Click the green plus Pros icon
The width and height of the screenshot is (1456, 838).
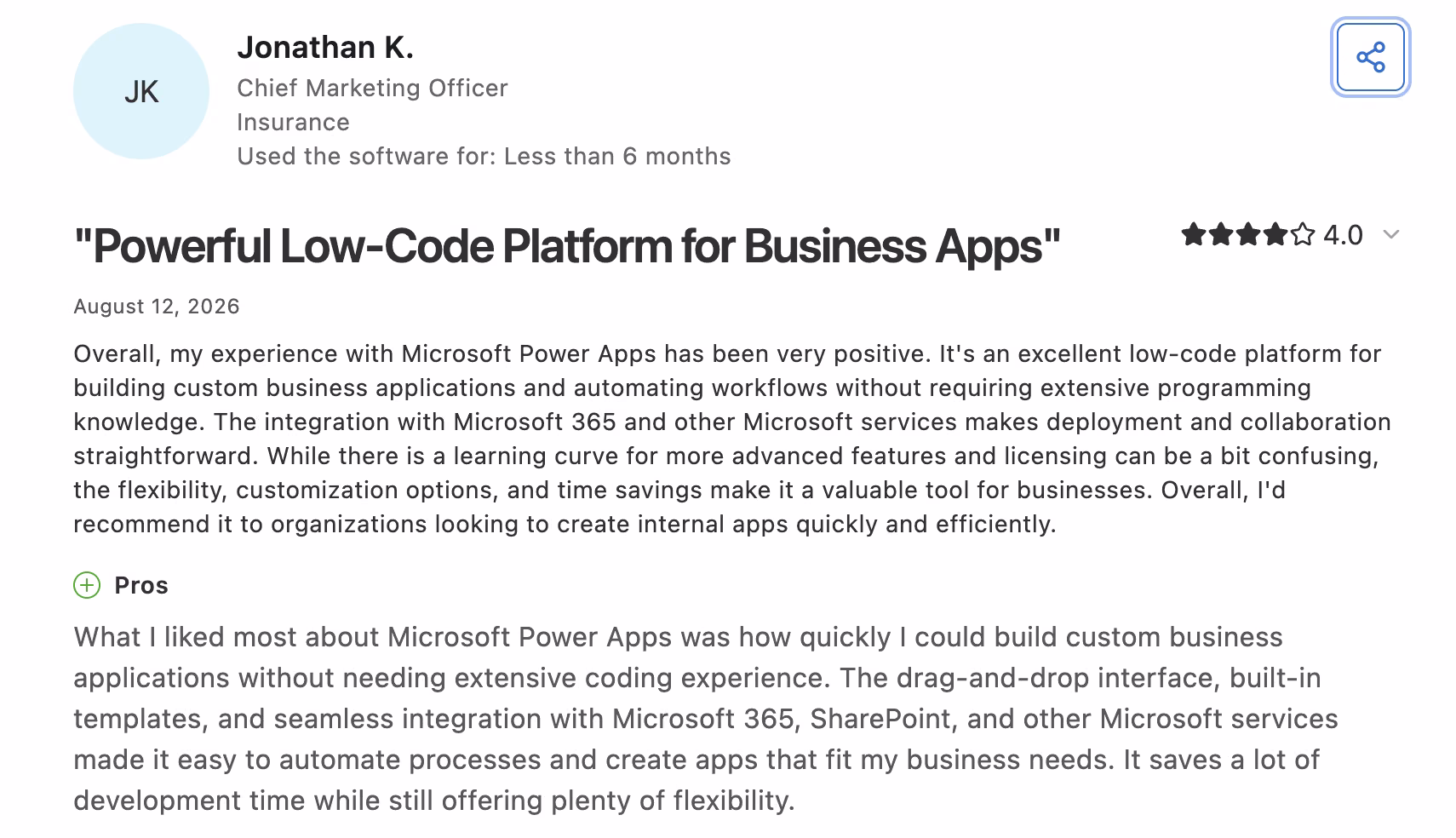click(87, 585)
